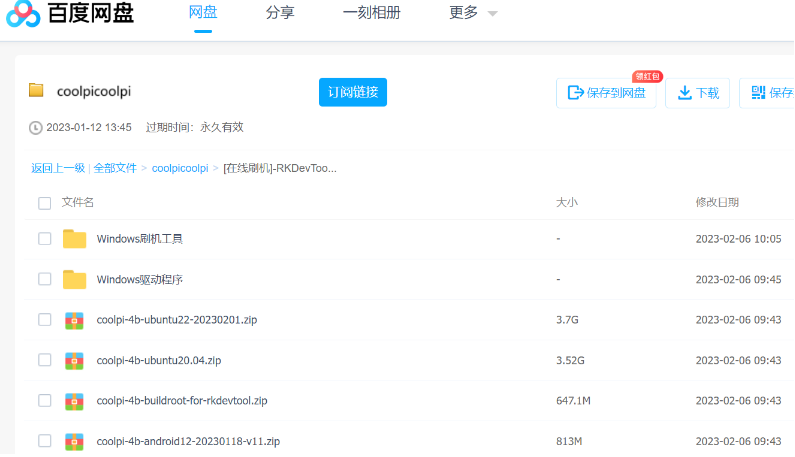Image resolution: width=795 pixels, height=457 pixels.
Task: Click the 813M size value
Action: pos(569,441)
